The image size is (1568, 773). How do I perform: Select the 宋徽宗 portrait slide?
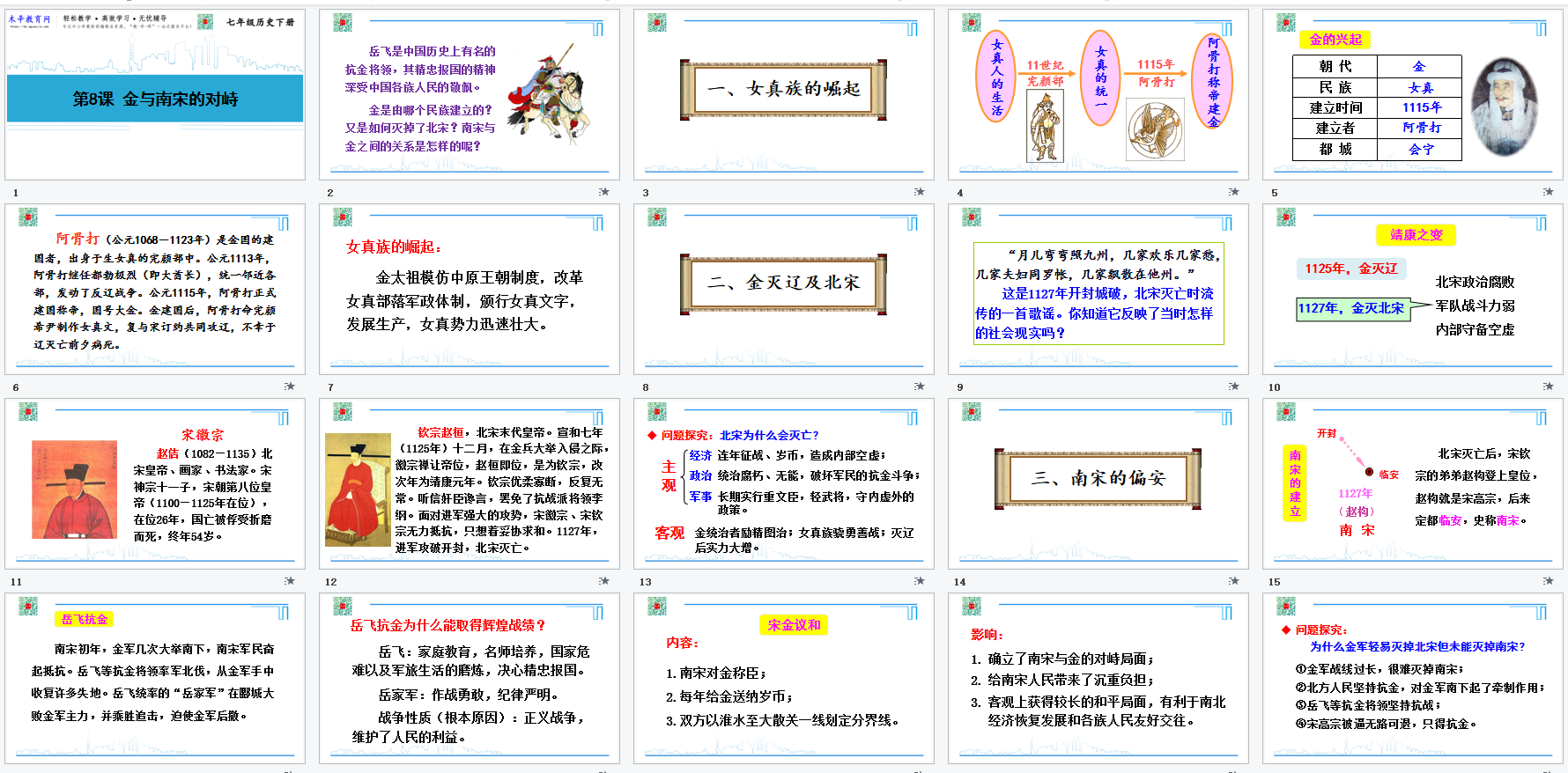[x=155, y=484]
